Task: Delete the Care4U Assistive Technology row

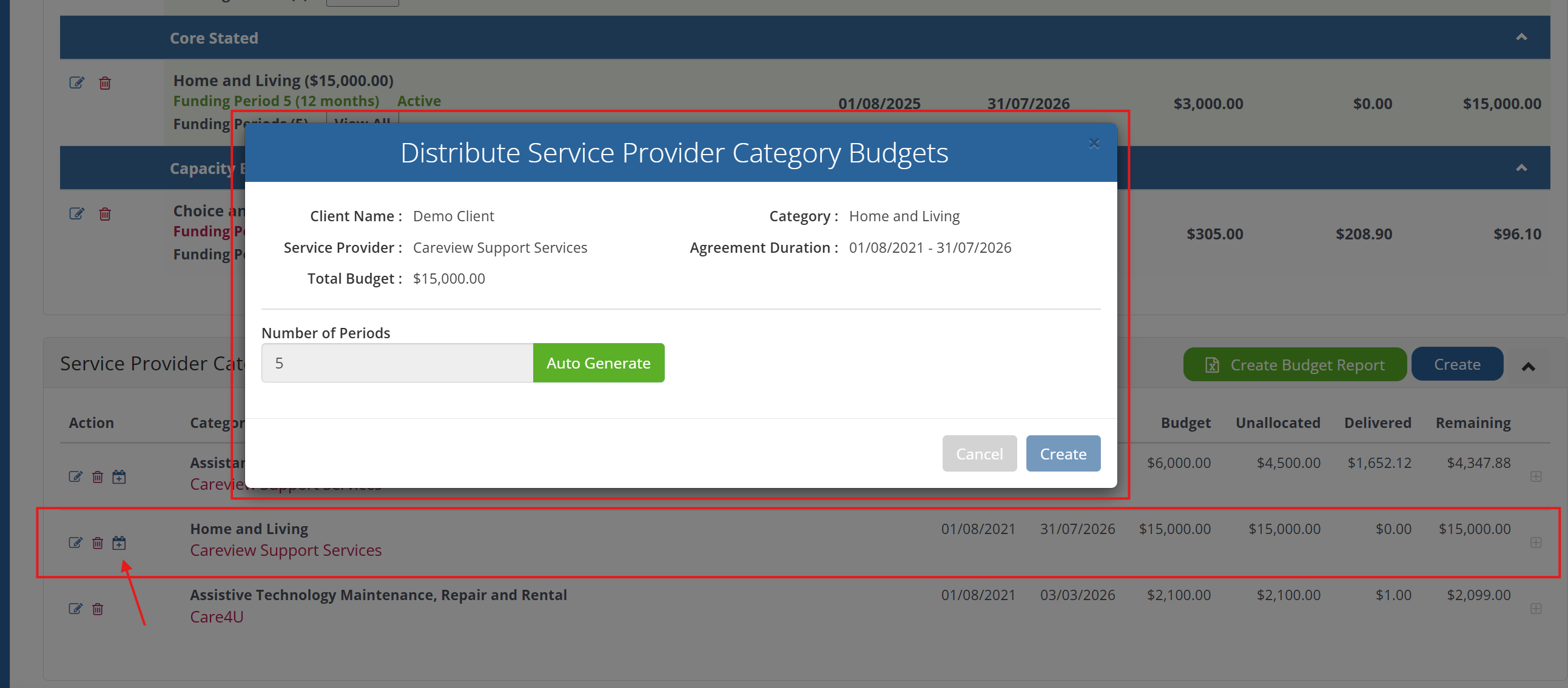Action: (98, 609)
